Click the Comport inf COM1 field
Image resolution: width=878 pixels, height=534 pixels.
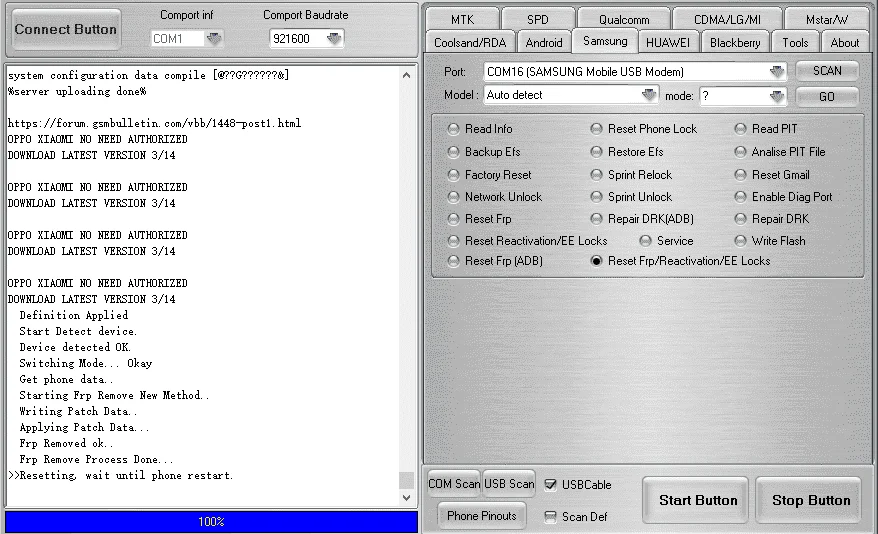coord(178,39)
